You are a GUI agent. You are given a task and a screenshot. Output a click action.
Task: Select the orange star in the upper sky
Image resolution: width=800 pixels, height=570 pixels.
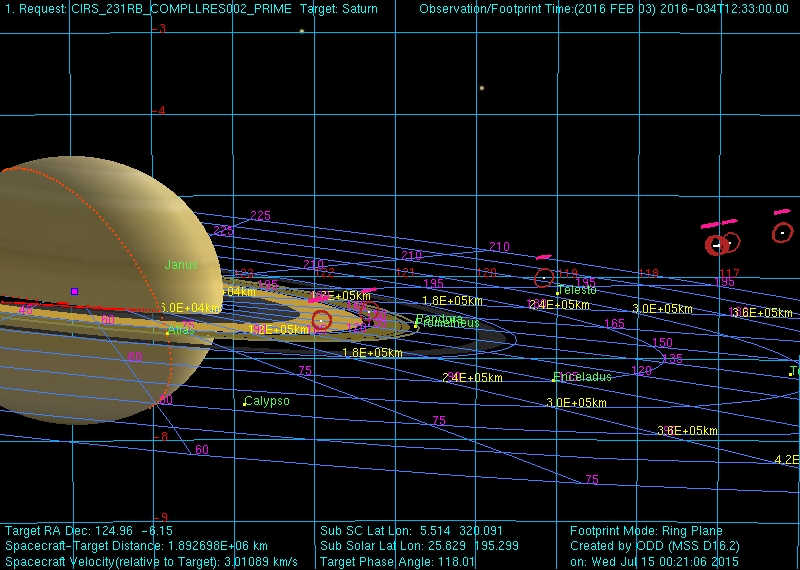pyautogui.click(x=481, y=88)
